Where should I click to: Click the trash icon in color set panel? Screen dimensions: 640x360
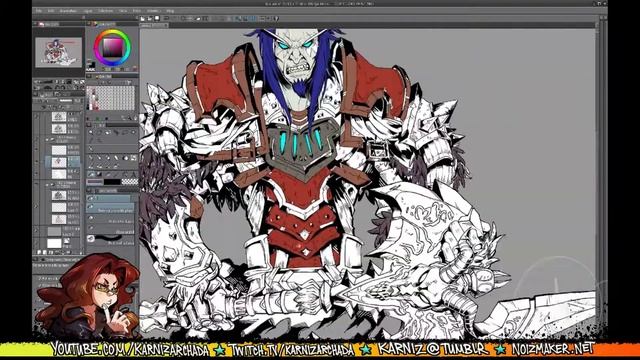pyautogui.click(x=135, y=118)
